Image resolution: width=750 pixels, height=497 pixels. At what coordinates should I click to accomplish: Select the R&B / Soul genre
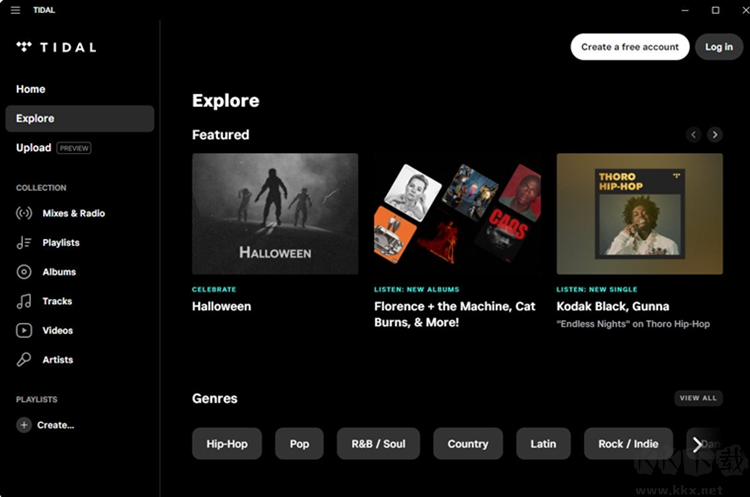pos(378,444)
